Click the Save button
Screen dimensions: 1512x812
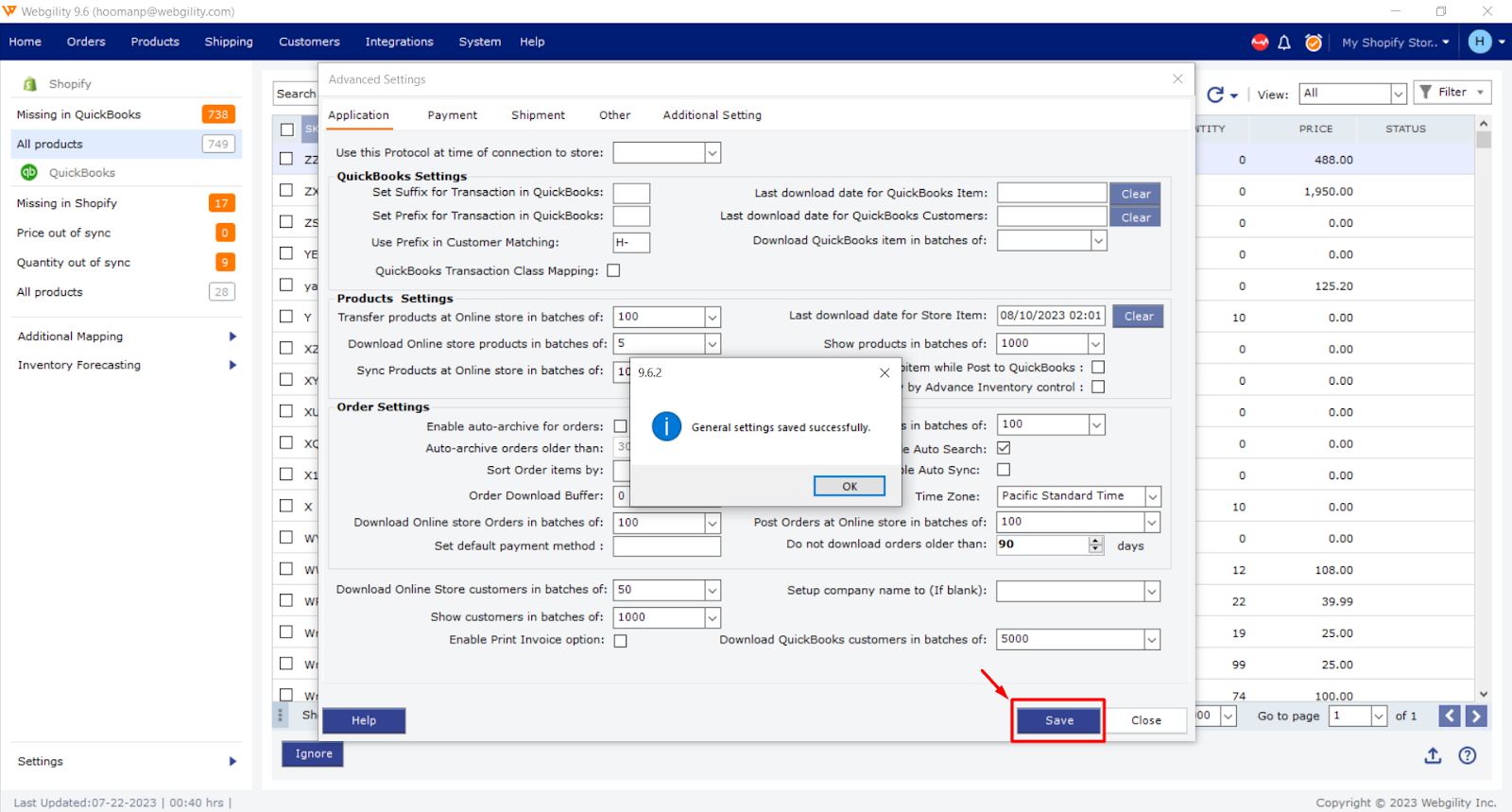point(1058,720)
